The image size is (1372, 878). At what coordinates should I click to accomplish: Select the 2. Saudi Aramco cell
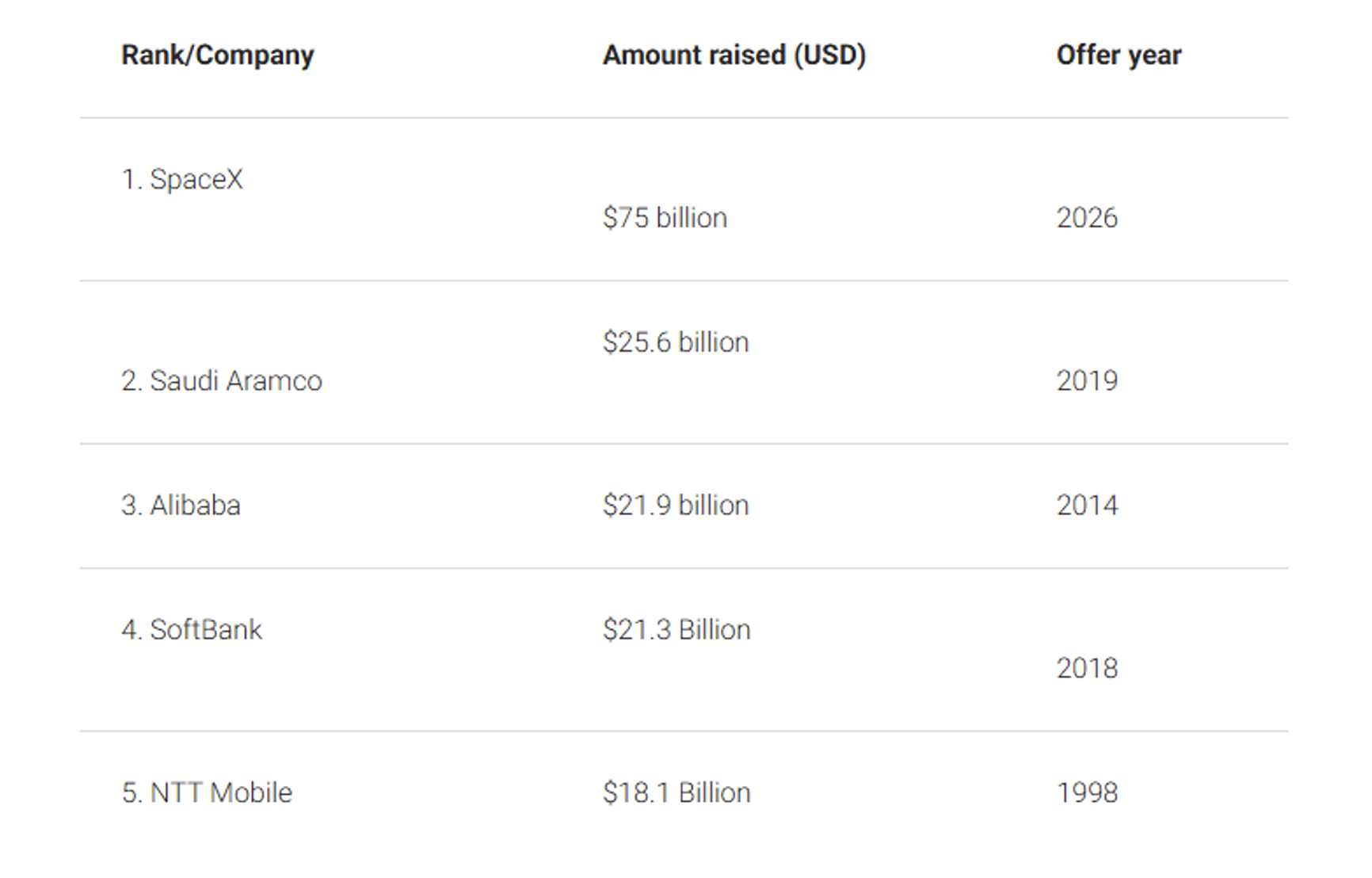pyautogui.click(x=222, y=381)
